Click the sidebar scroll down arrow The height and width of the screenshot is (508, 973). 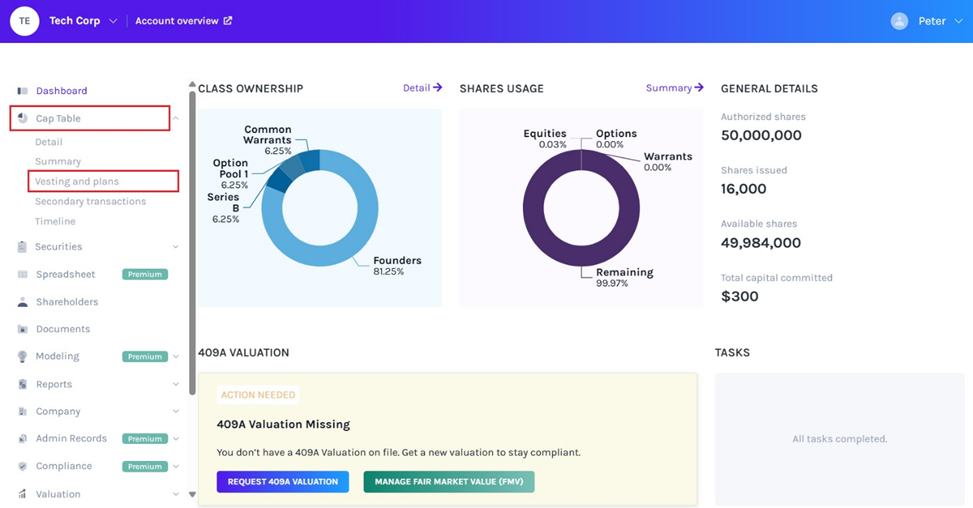coord(192,495)
